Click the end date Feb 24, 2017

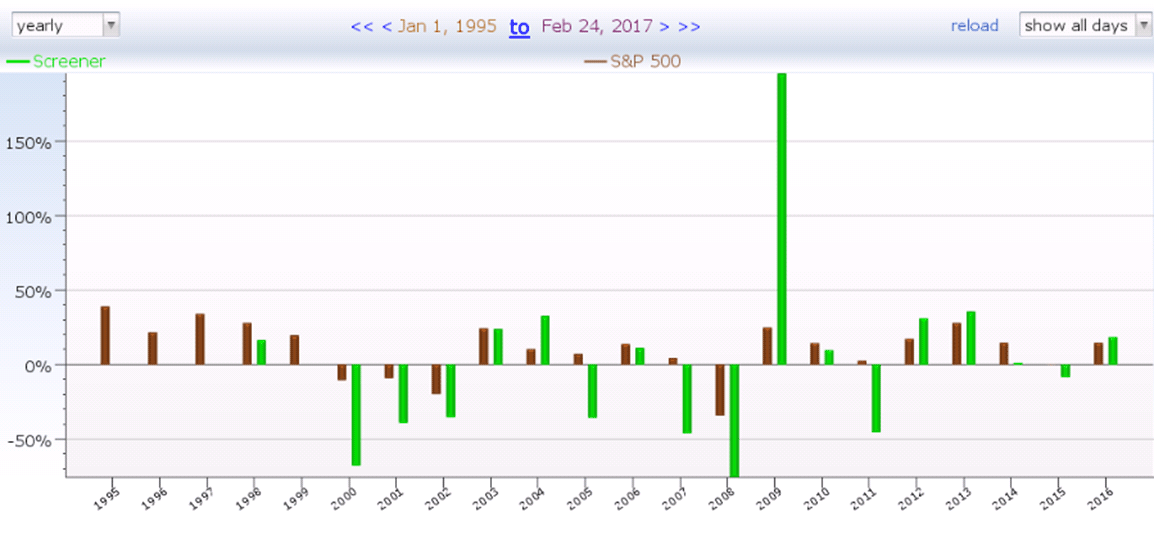tap(597, 27)
